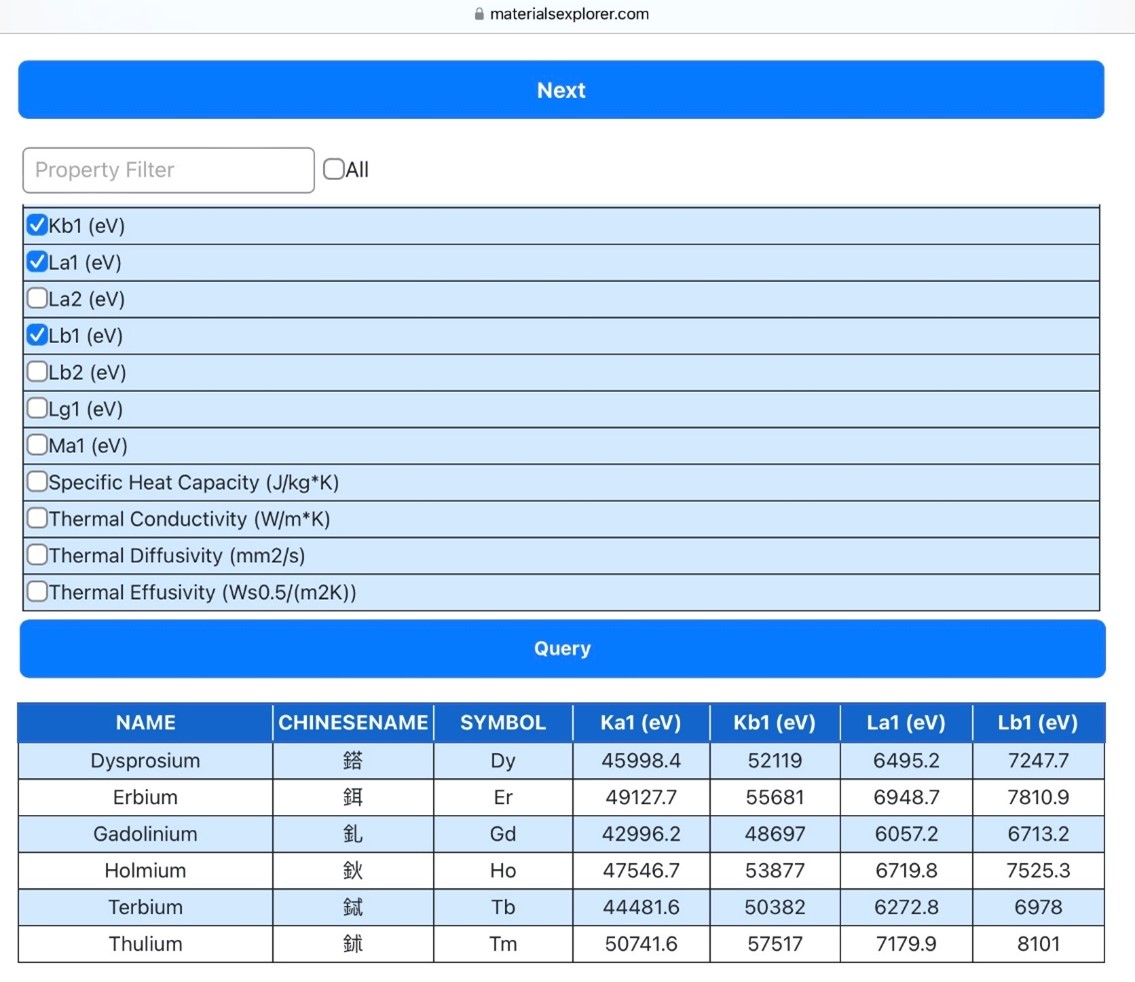Click the Er symbol cell
The height and width of the screenshot is (982, 1135).
click(503, 797)
